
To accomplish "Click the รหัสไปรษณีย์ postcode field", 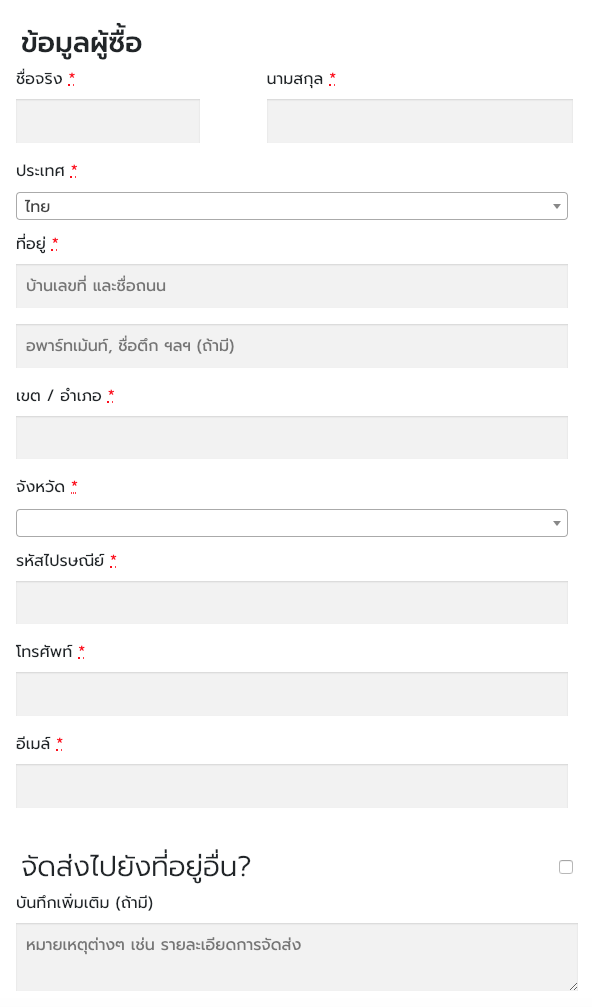I will [292, 602].
